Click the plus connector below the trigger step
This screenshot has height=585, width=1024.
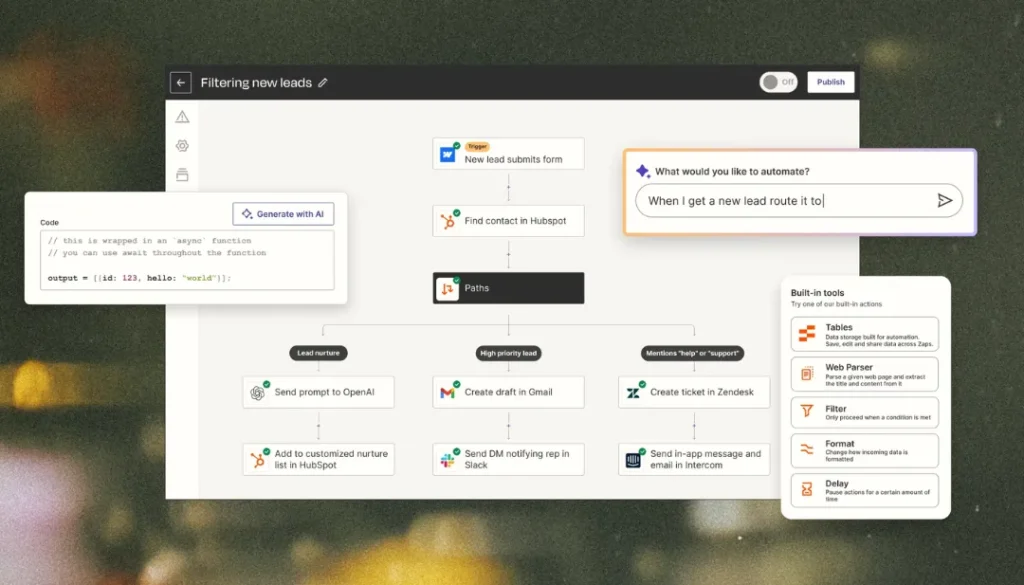tap(508, 187)
